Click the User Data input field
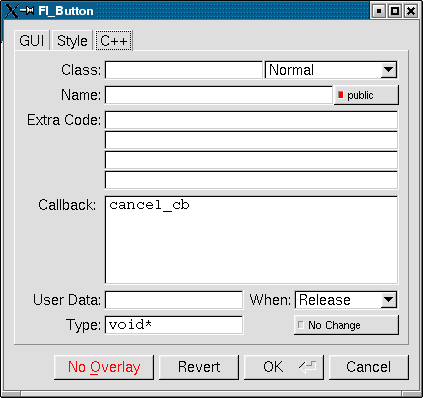 click(x=174, y=300)
